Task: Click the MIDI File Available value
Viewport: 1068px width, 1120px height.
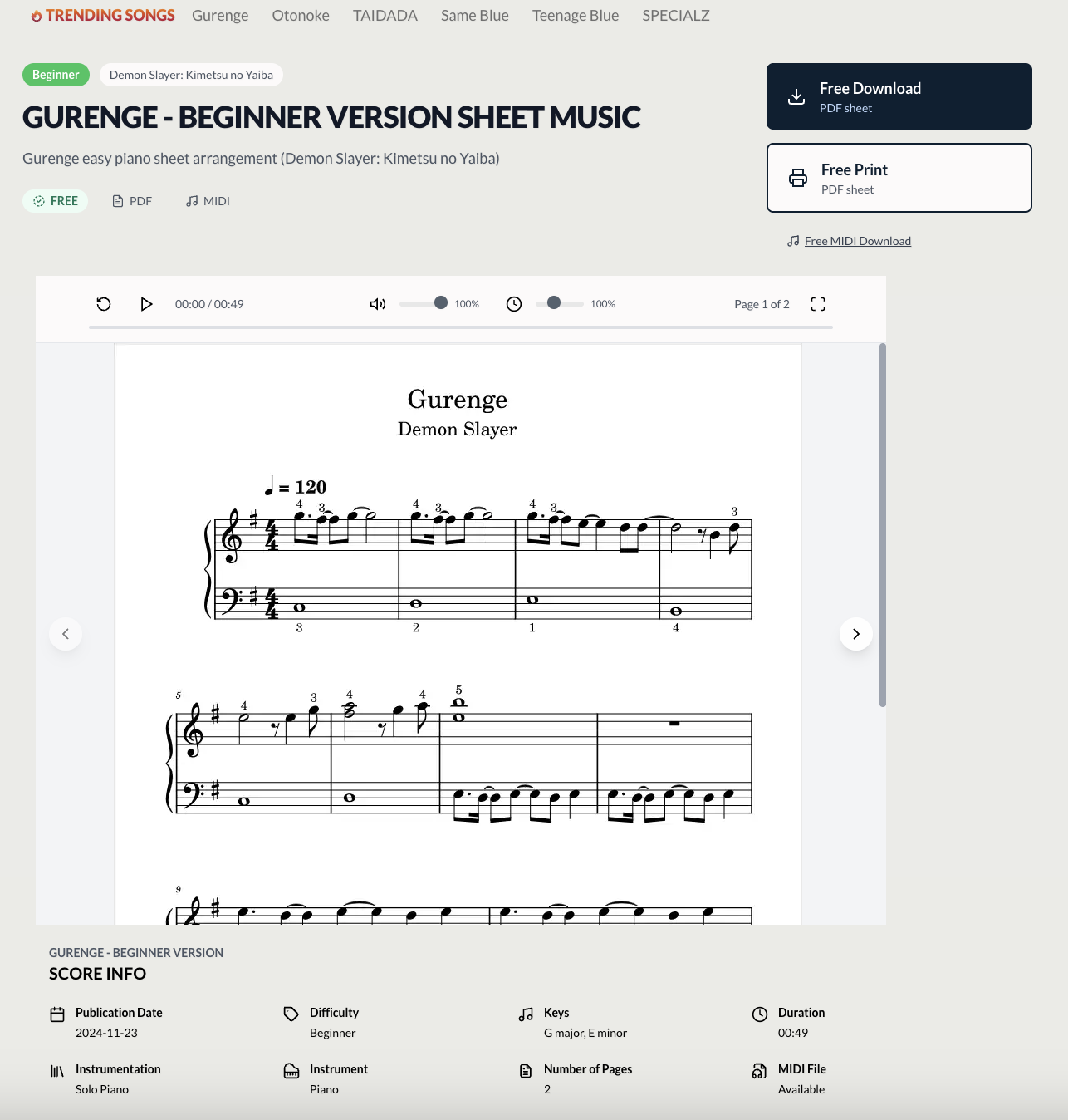Action: (801, 1089)
